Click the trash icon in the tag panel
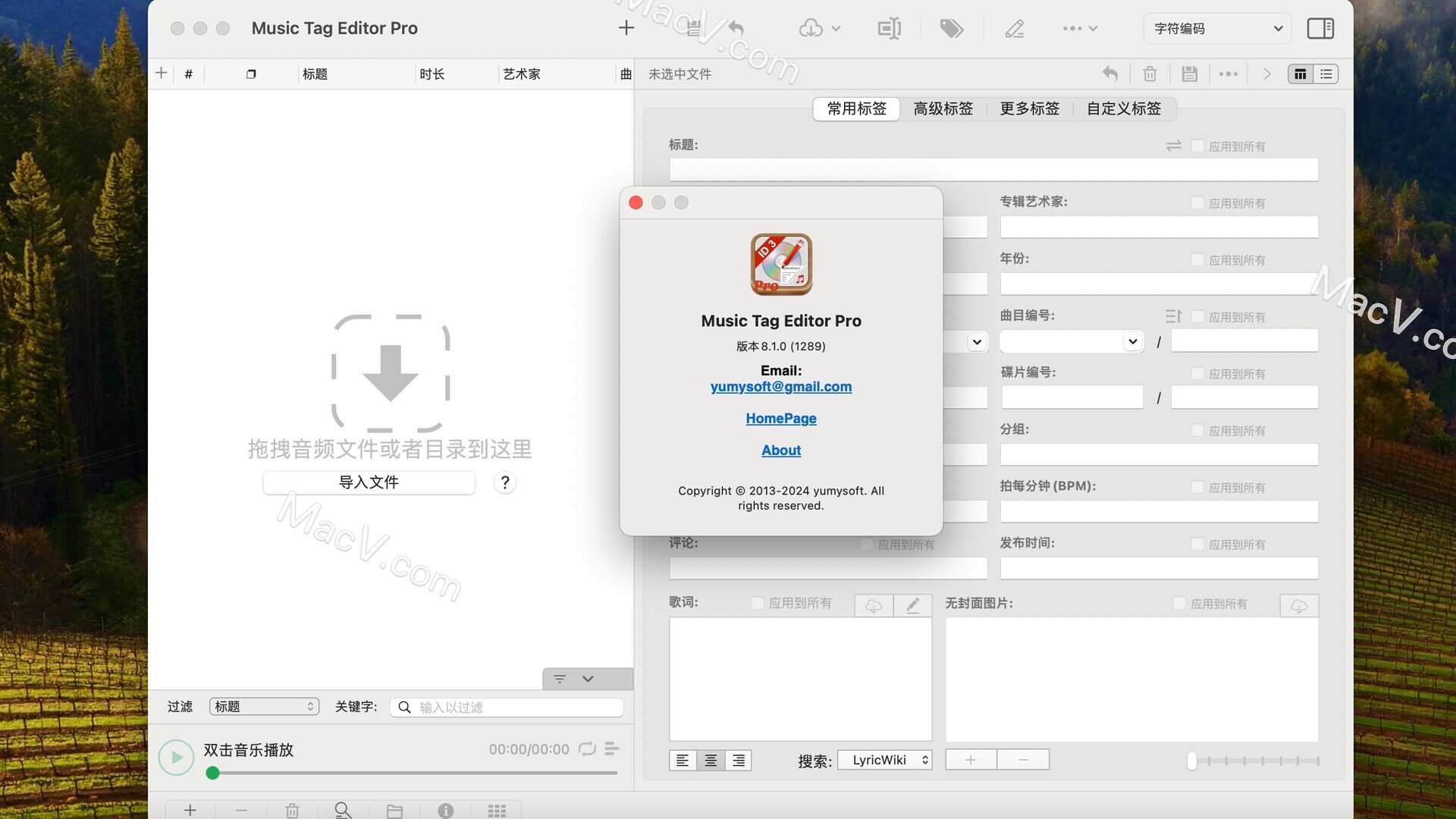 (1150, 74)
